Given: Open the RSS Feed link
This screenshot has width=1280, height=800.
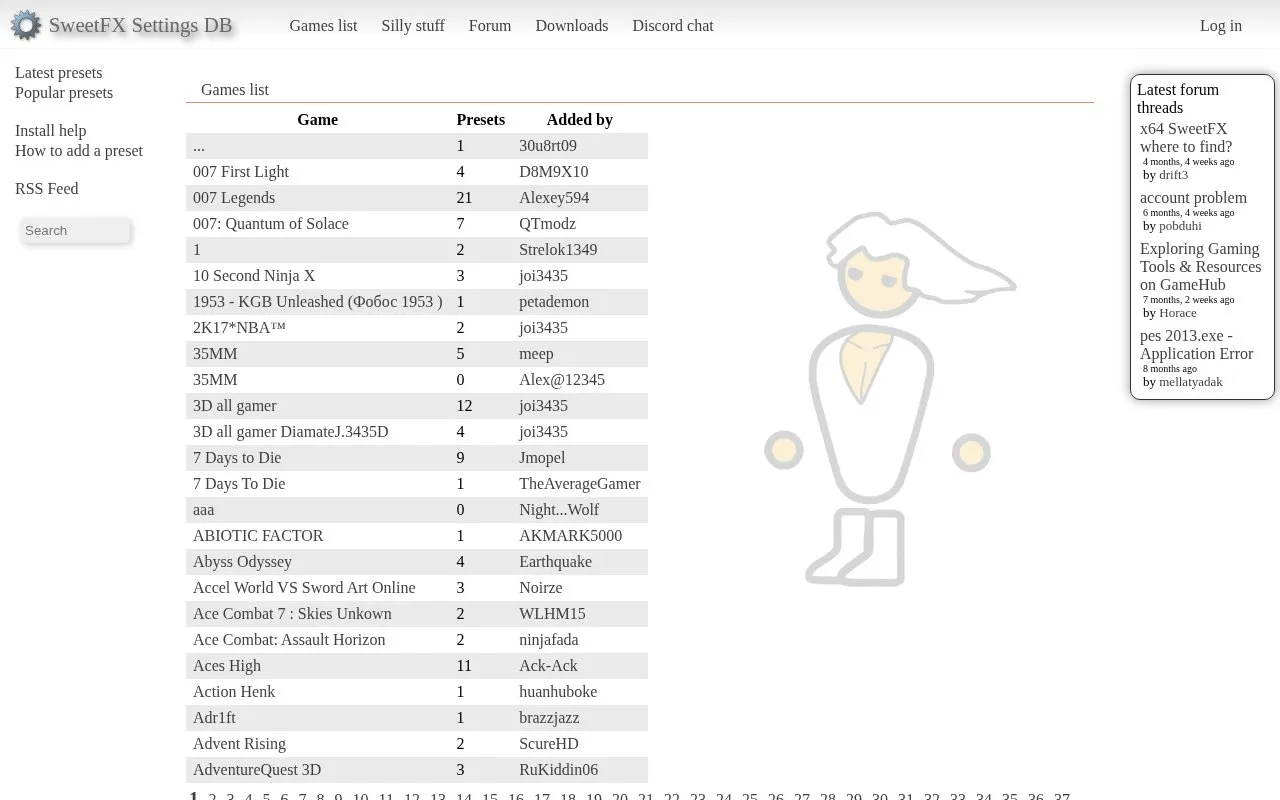Looking at the screenshot, I should tap(47, 189).
